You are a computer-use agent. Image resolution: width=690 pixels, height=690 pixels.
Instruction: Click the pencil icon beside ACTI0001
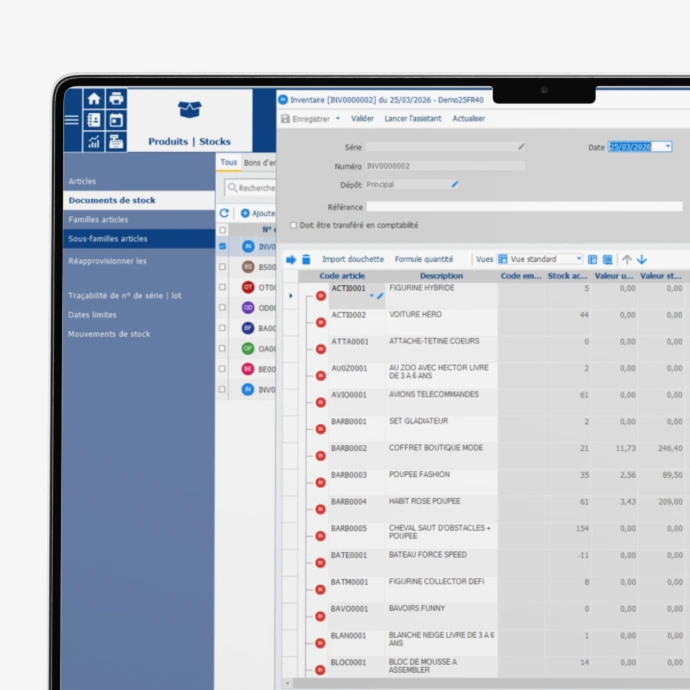(x=380, y=296)
